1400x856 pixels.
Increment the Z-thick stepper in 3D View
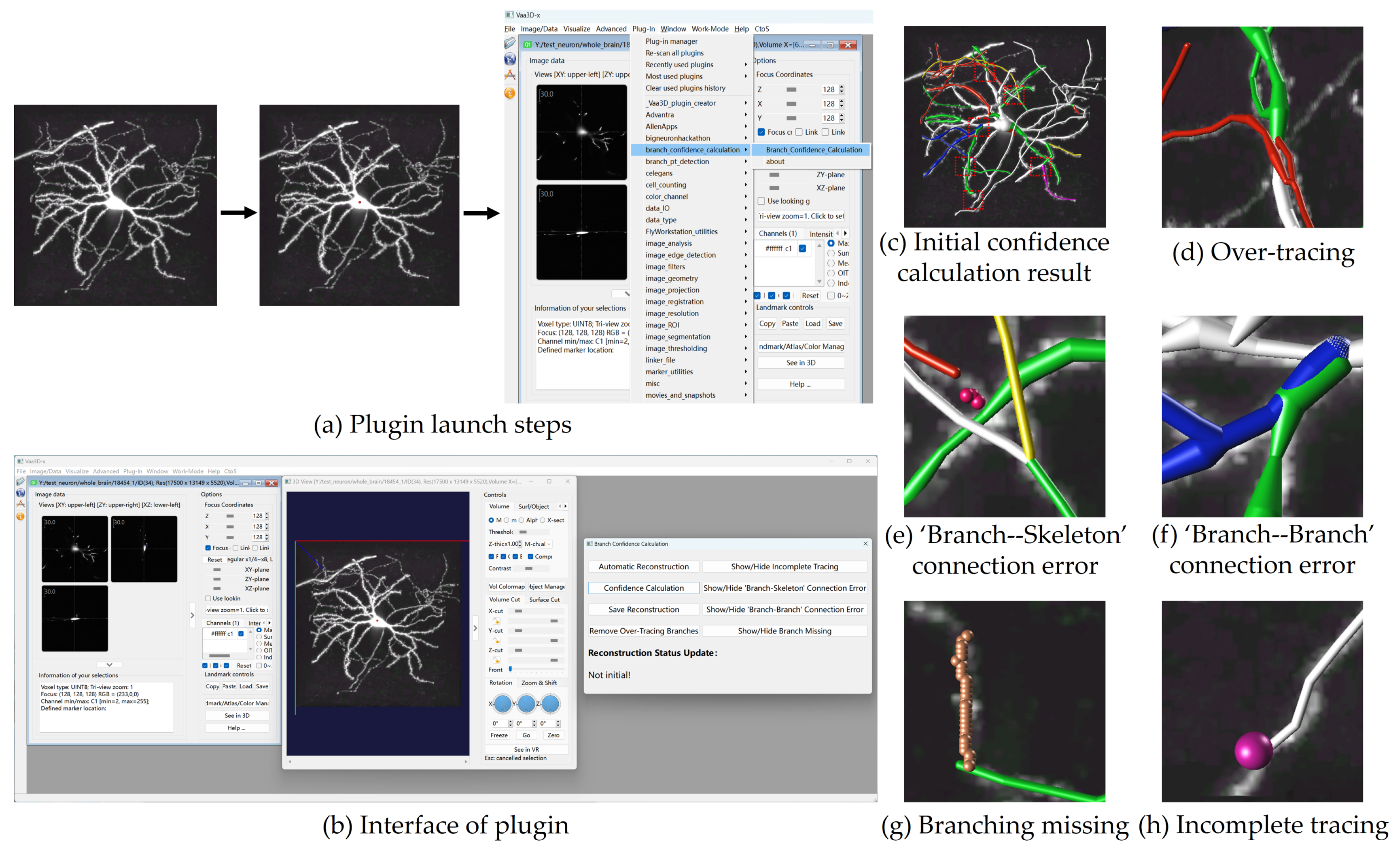pos(520,542)
